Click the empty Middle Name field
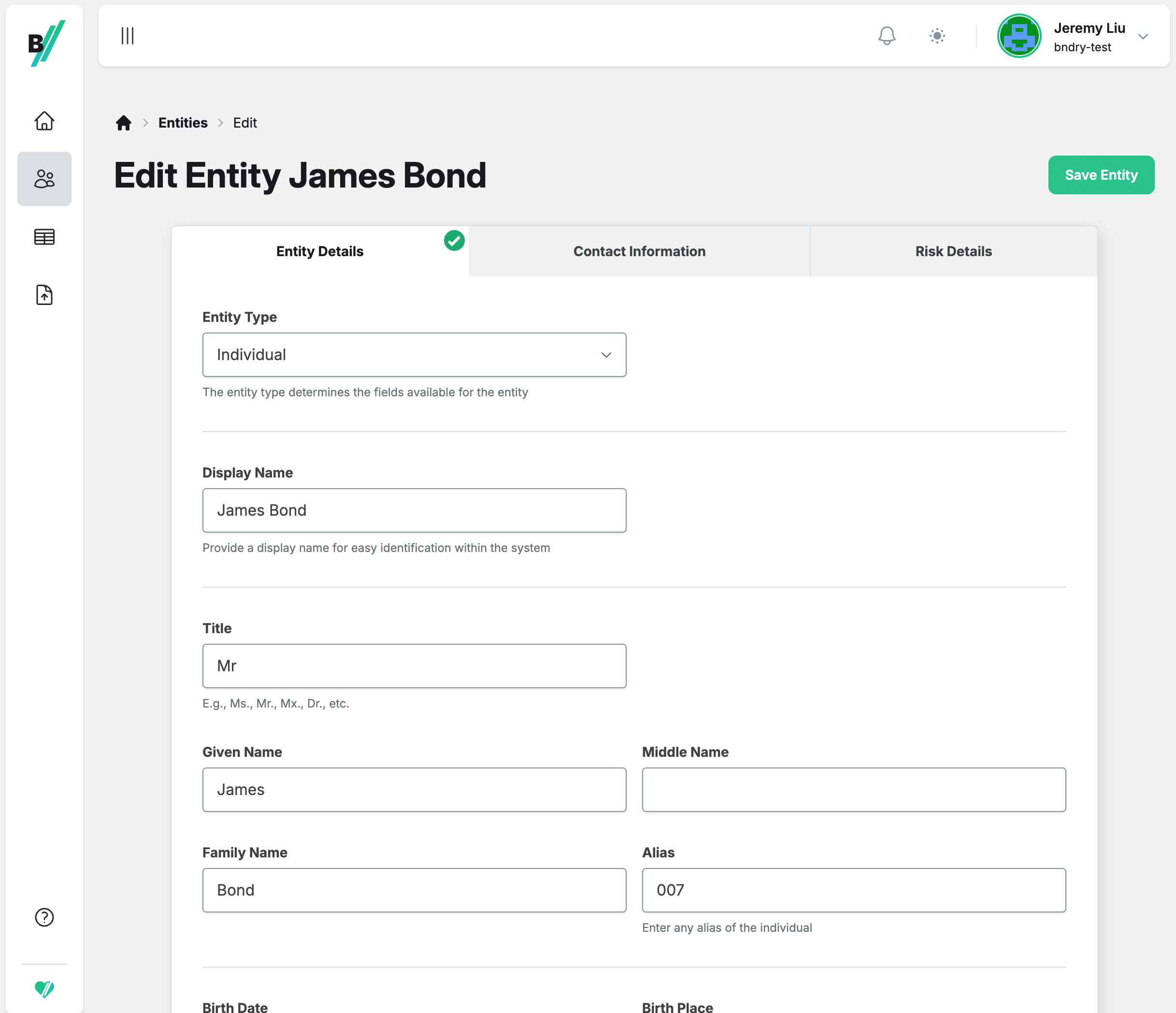Image resolution: width=1176 pixels, height=1013 pixels. pos(854,789)
